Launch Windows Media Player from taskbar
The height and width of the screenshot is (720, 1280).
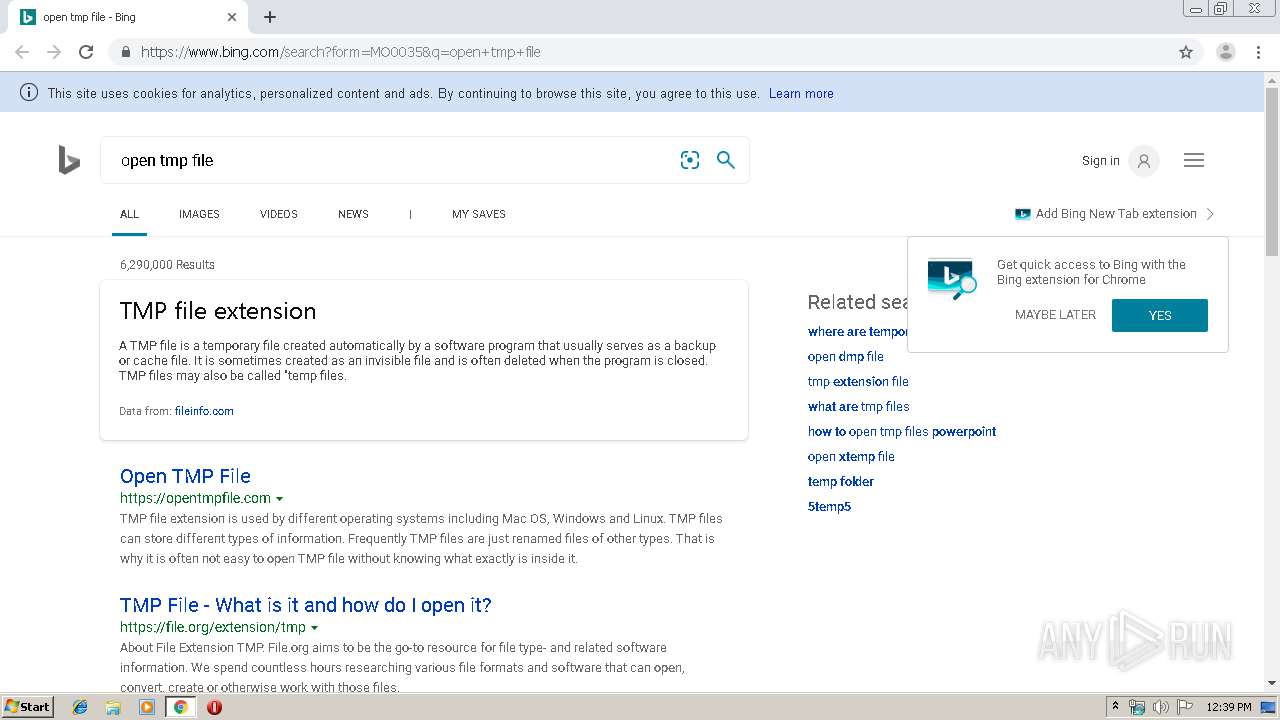click(147, 707)
